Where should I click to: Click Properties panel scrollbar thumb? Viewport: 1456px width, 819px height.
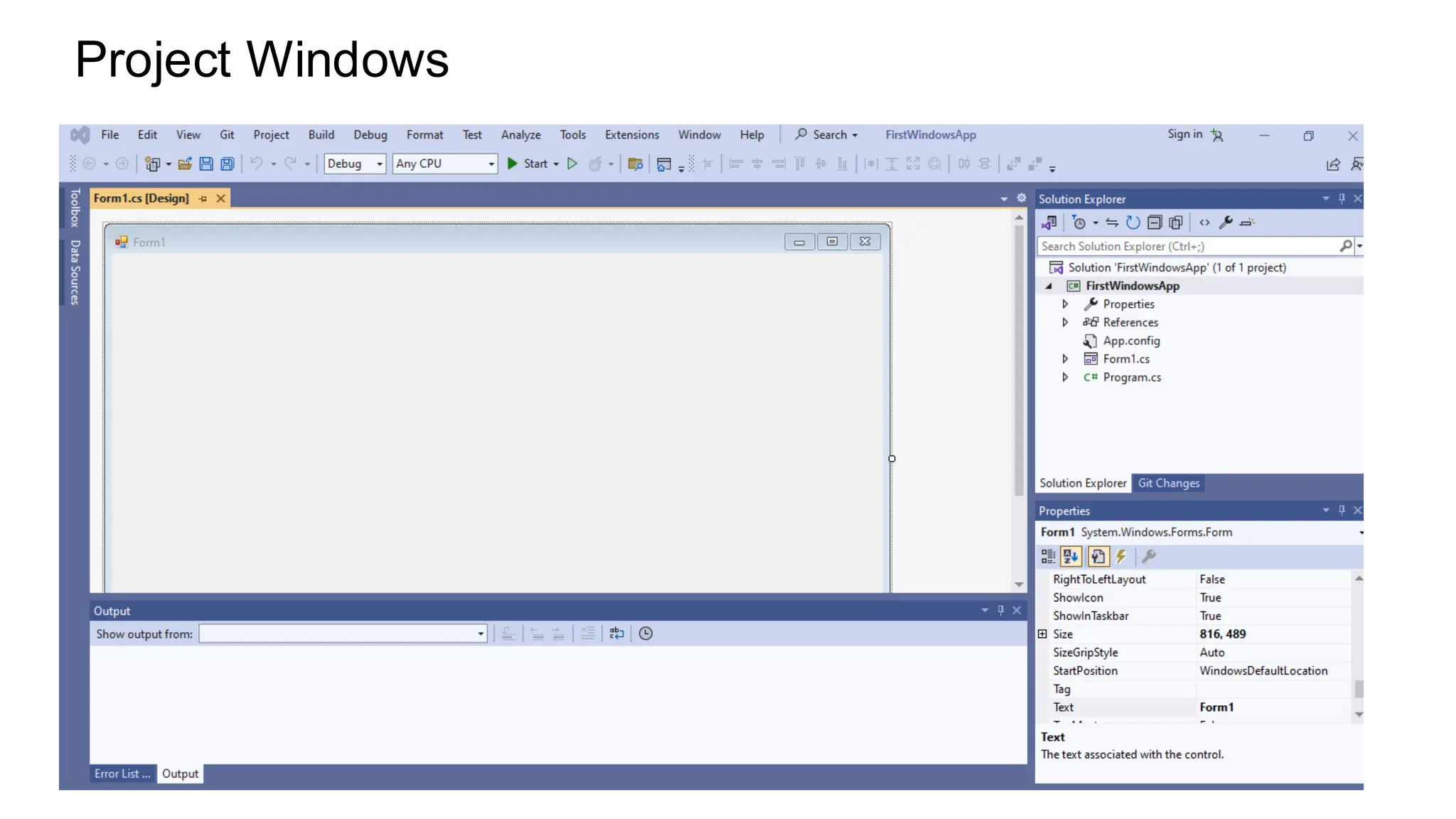tap(1359, 689)
